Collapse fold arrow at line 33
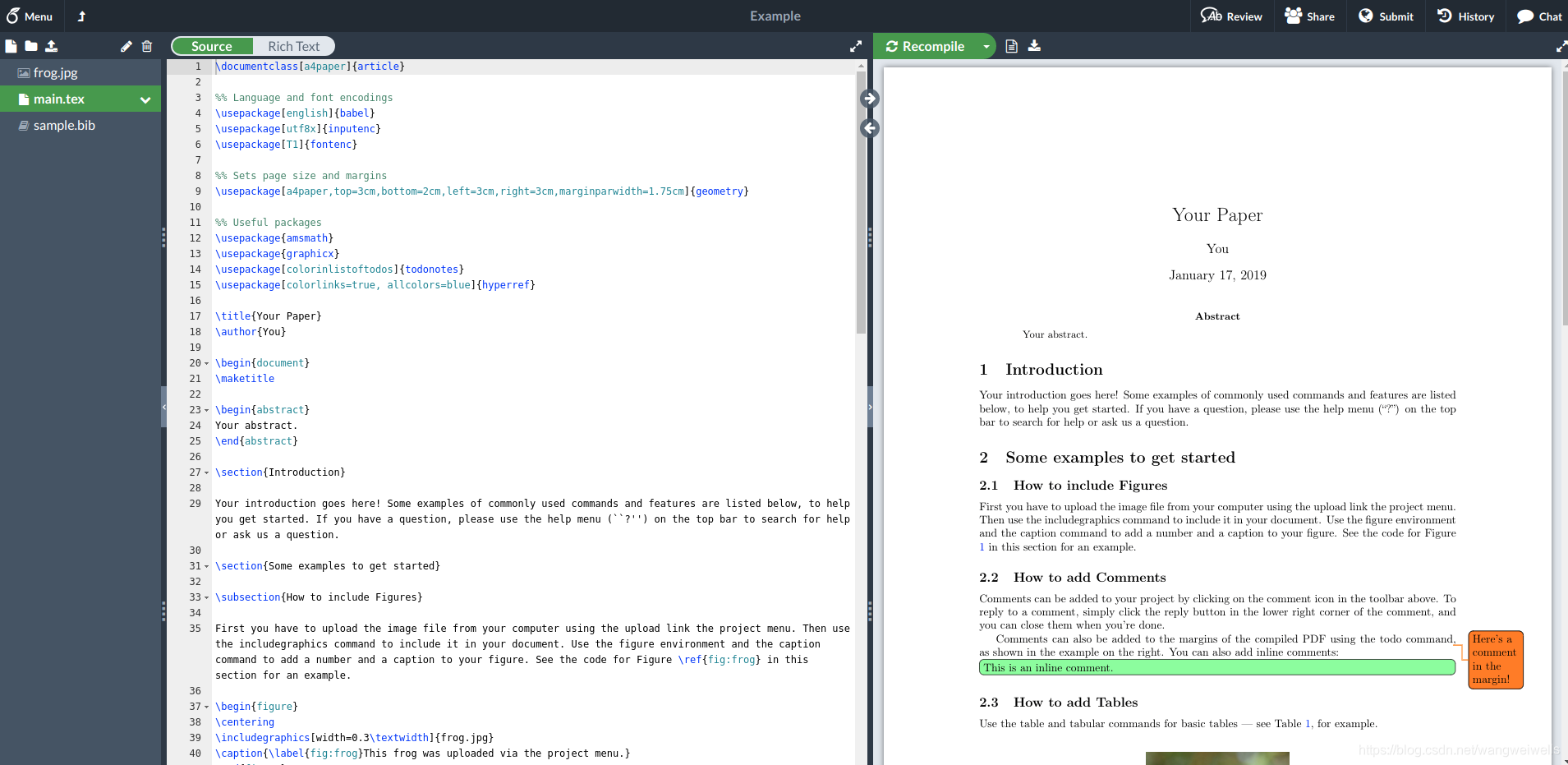This screenshot has width=1568, height=765. click(206, 597)
